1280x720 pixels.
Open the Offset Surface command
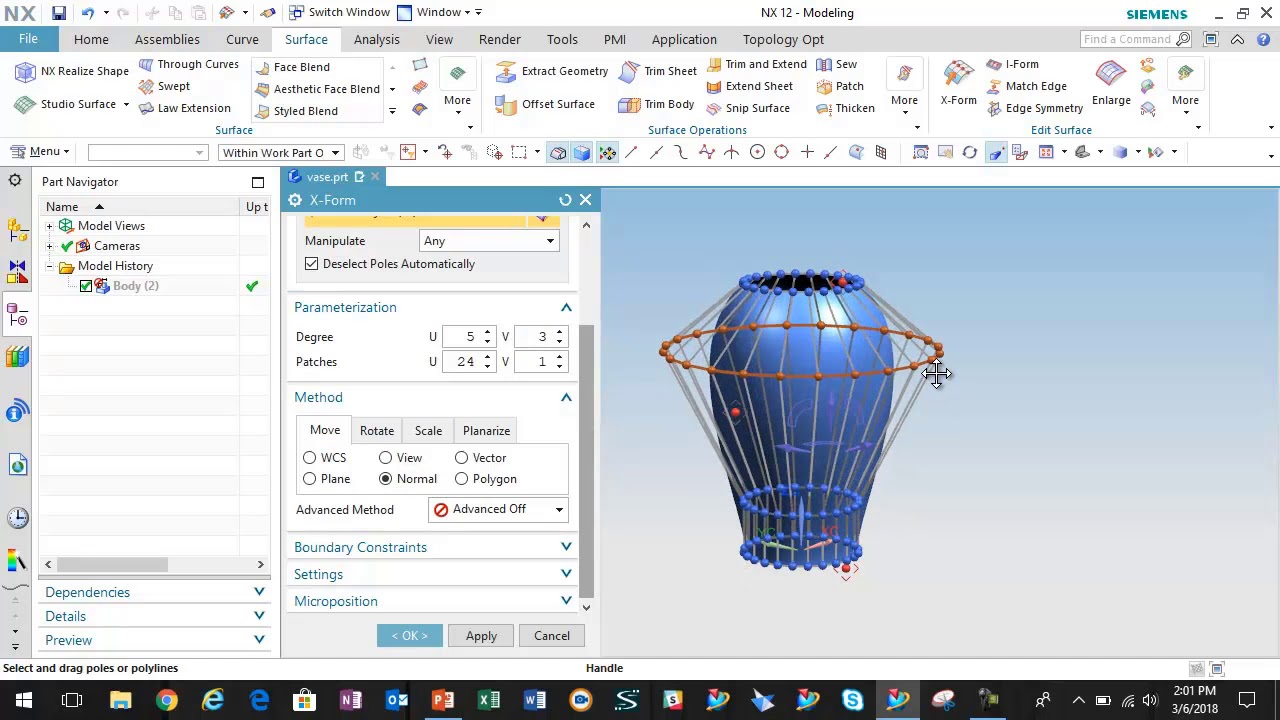[x=547, y=104]
